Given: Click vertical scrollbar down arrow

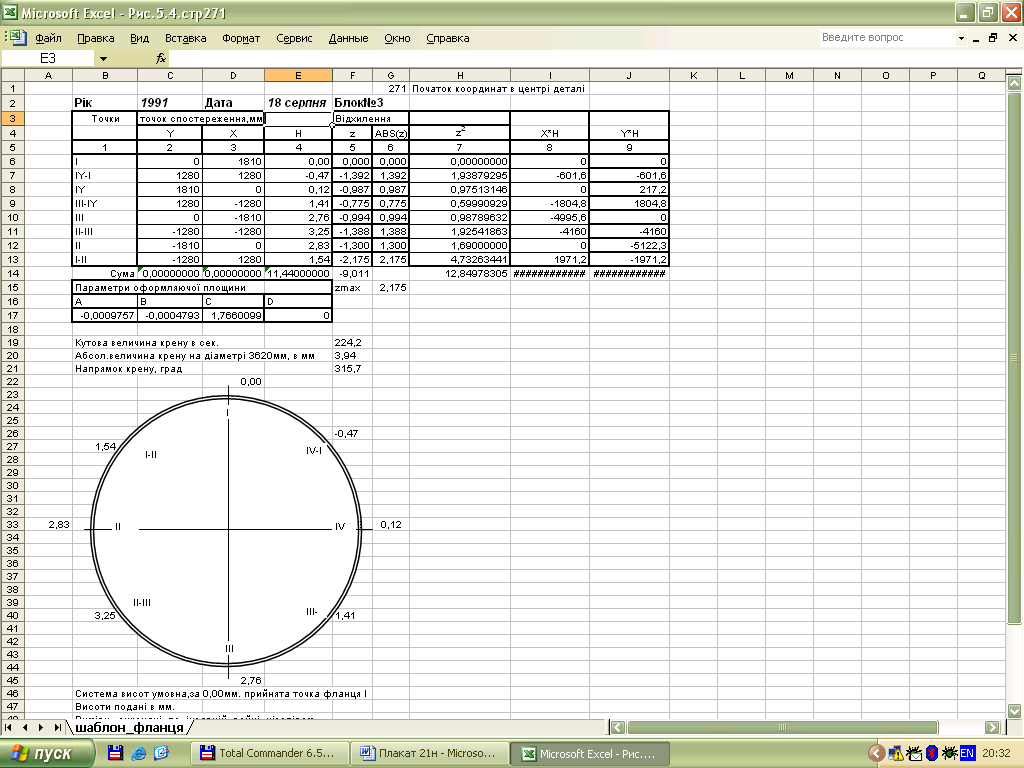Looking at the screenshot, I should pyautogui.click(x=1014, y=711).
